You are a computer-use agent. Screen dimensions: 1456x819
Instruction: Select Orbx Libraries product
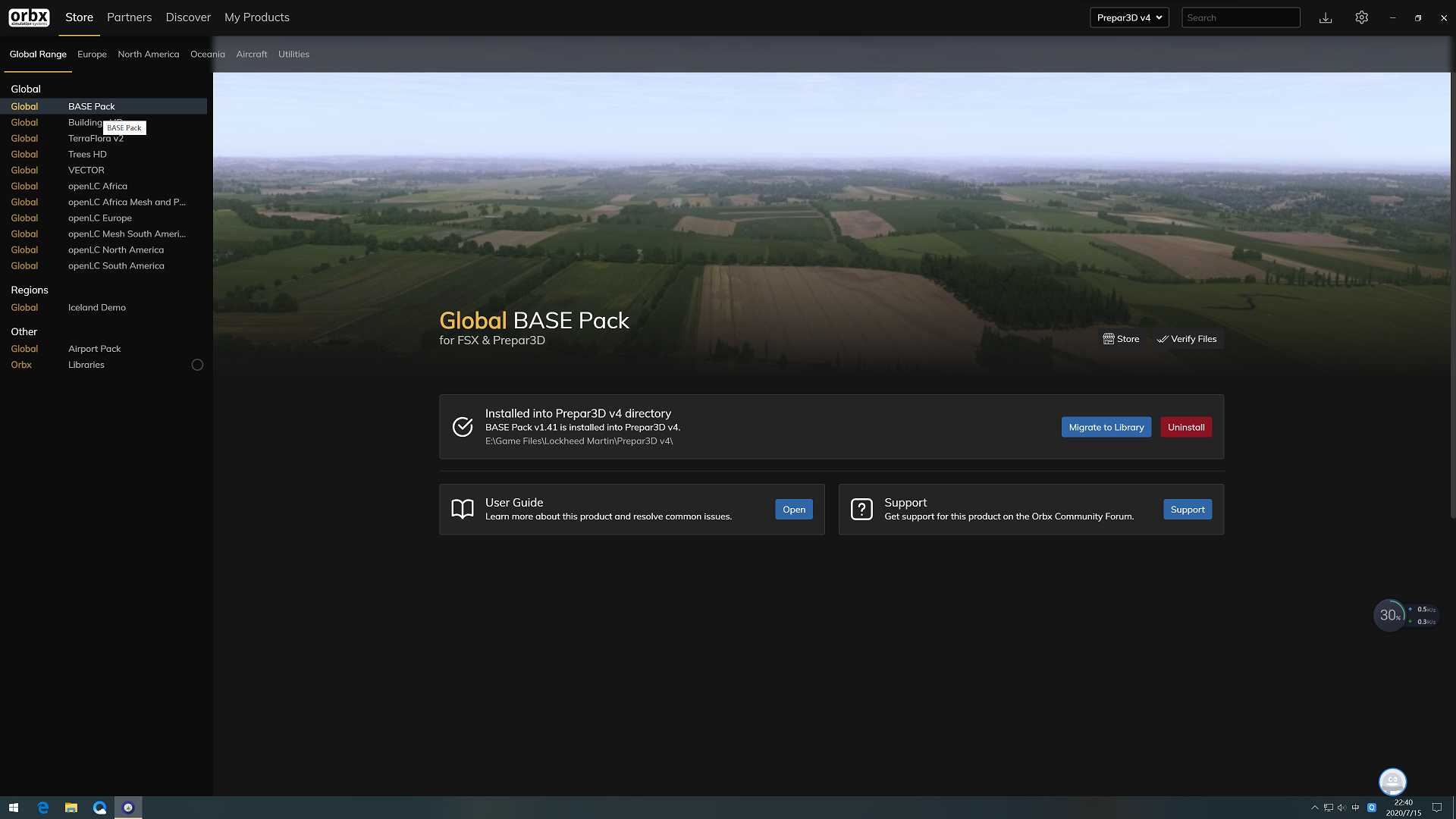pos(103,365)
